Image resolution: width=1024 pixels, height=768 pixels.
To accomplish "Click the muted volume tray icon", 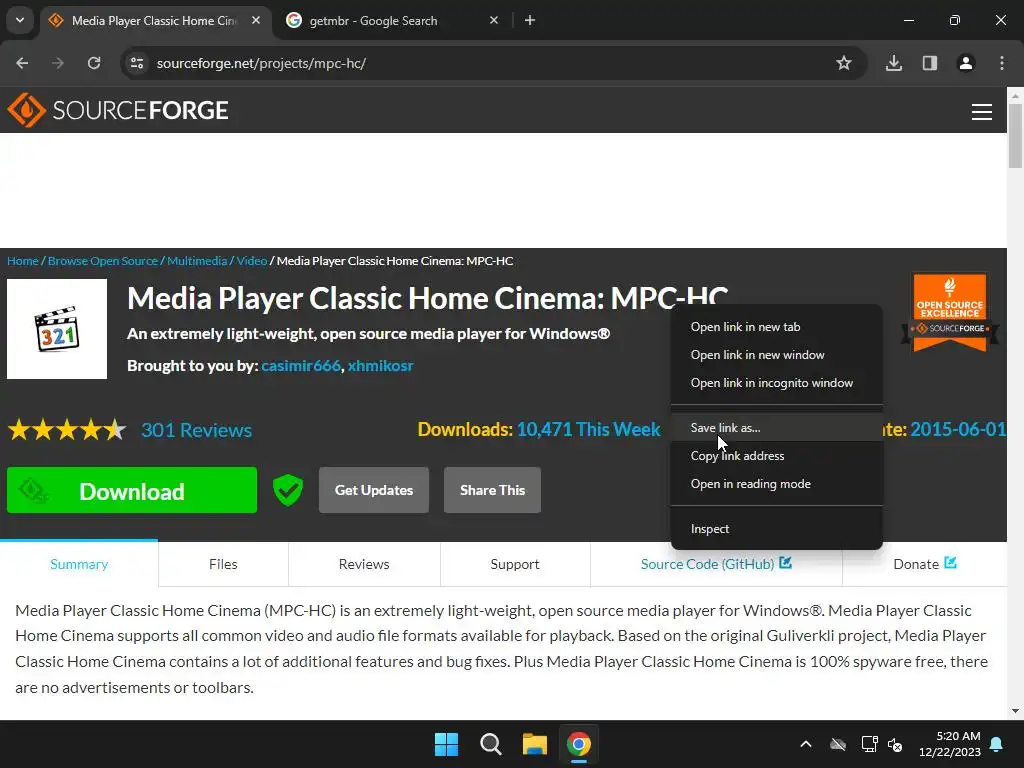I will (x=895, y=744).
